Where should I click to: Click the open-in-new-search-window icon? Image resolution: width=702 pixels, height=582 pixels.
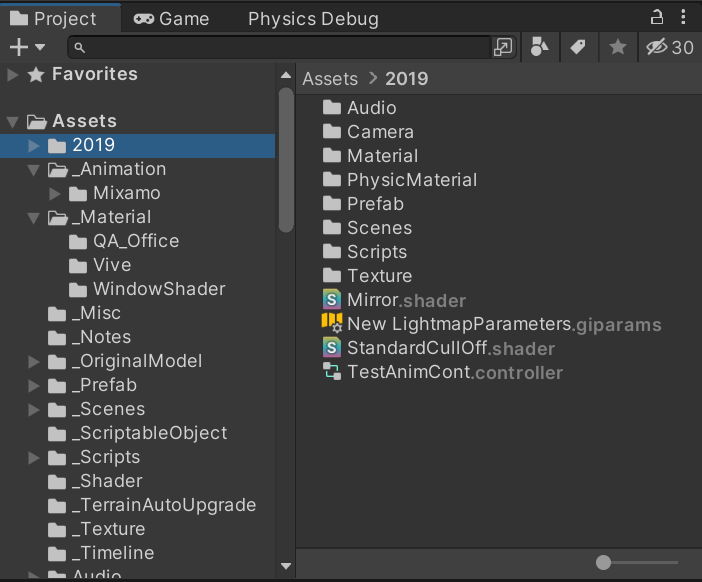coord(503,47)
